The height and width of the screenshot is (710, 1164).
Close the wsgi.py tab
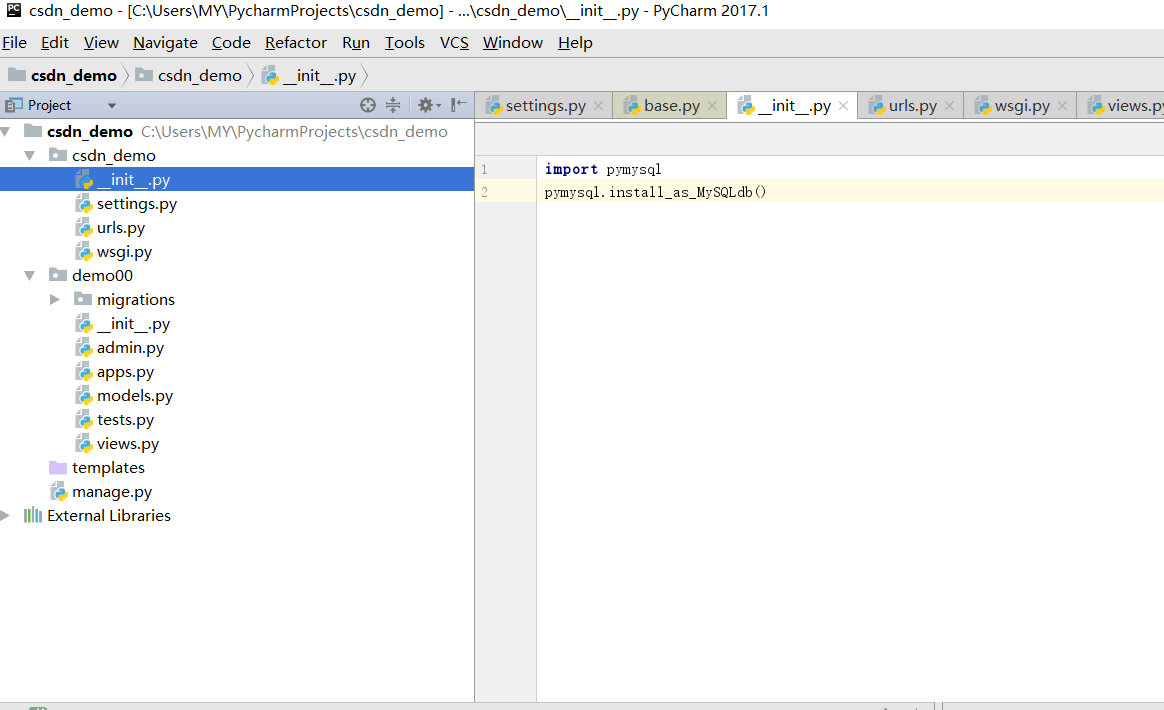pos(1062,105)
